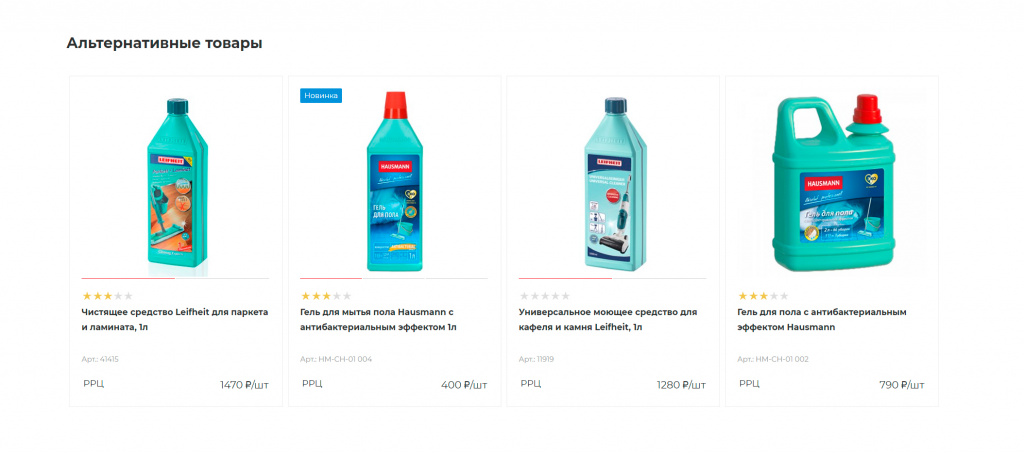Click the empty star rating for Leifheit tile cleaner
The height and width of the screenshot is (453, 1024).
pyautogui.click(x=545, y=296)
